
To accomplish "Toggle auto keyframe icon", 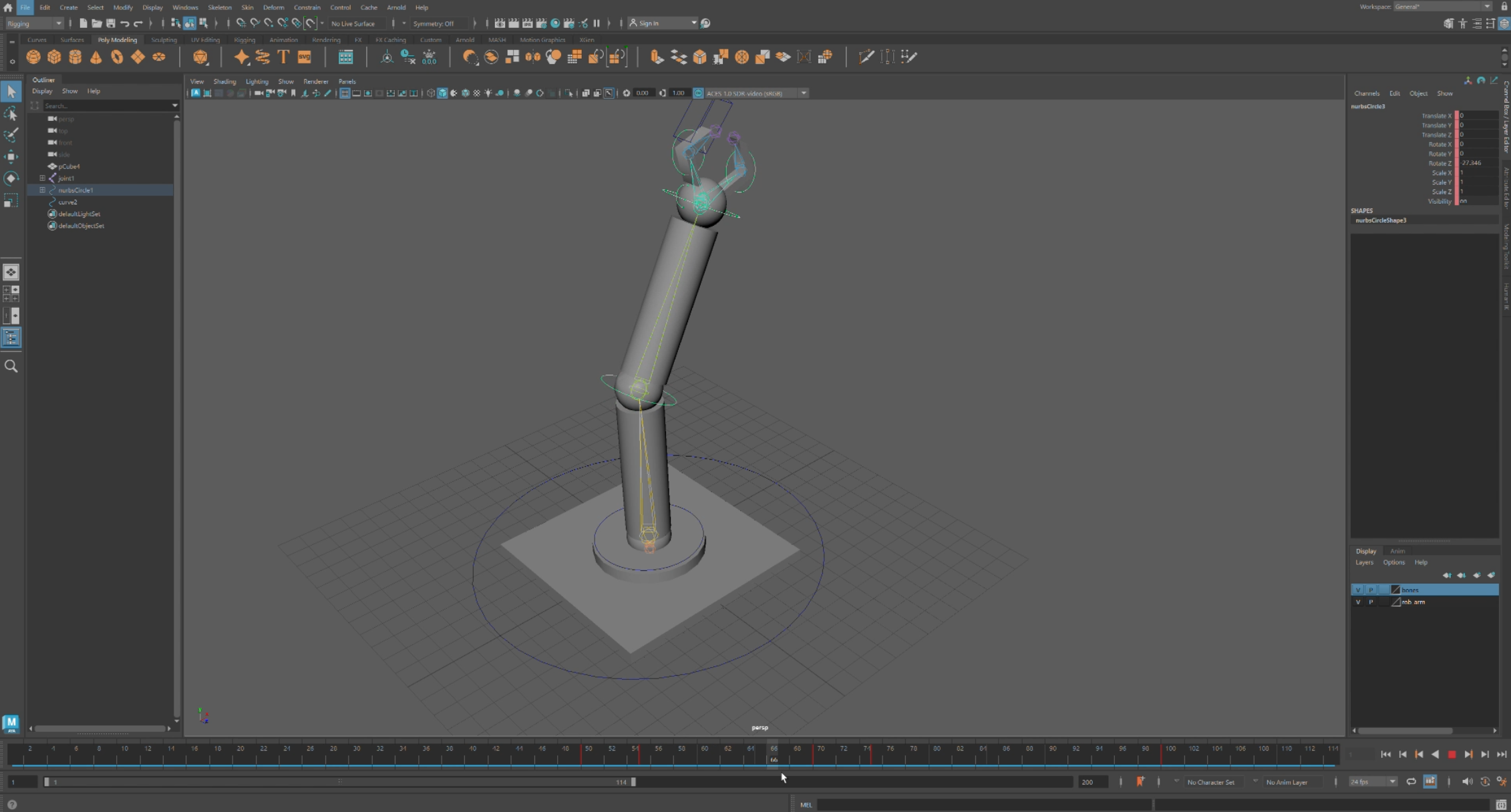I will pos(1485,781).
